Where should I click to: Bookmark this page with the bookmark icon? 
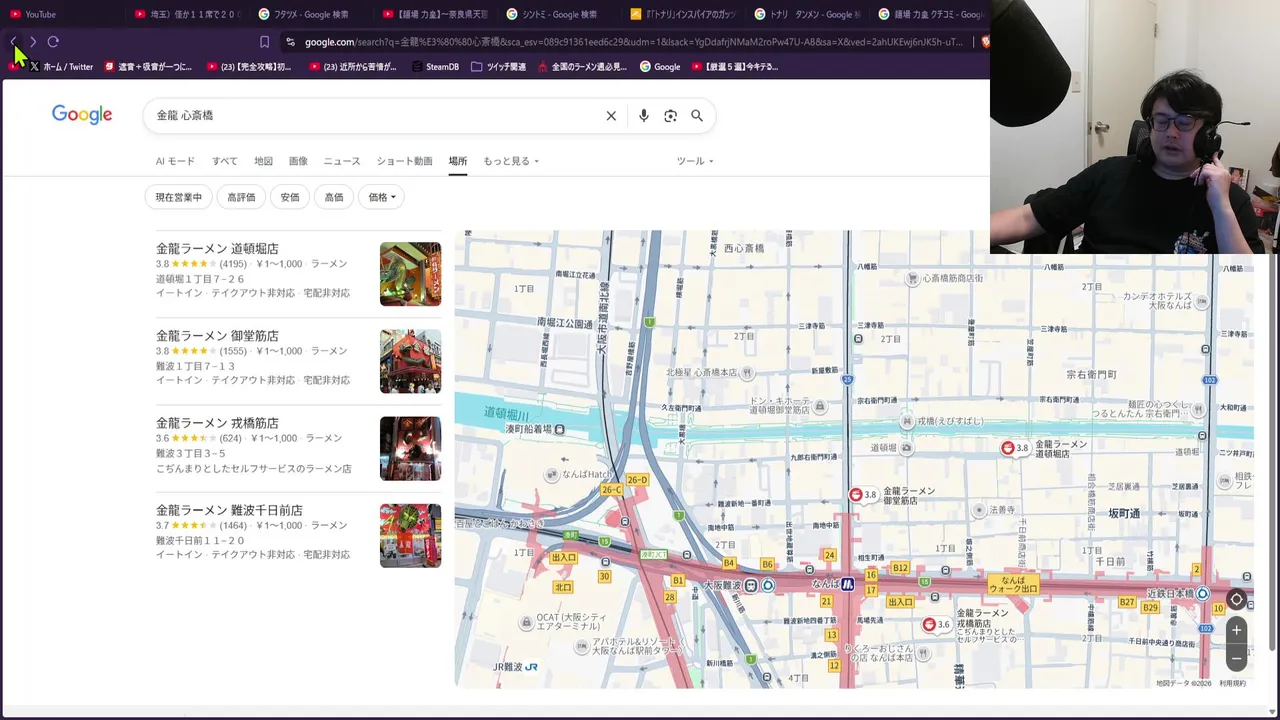click(x=264, y=42)
